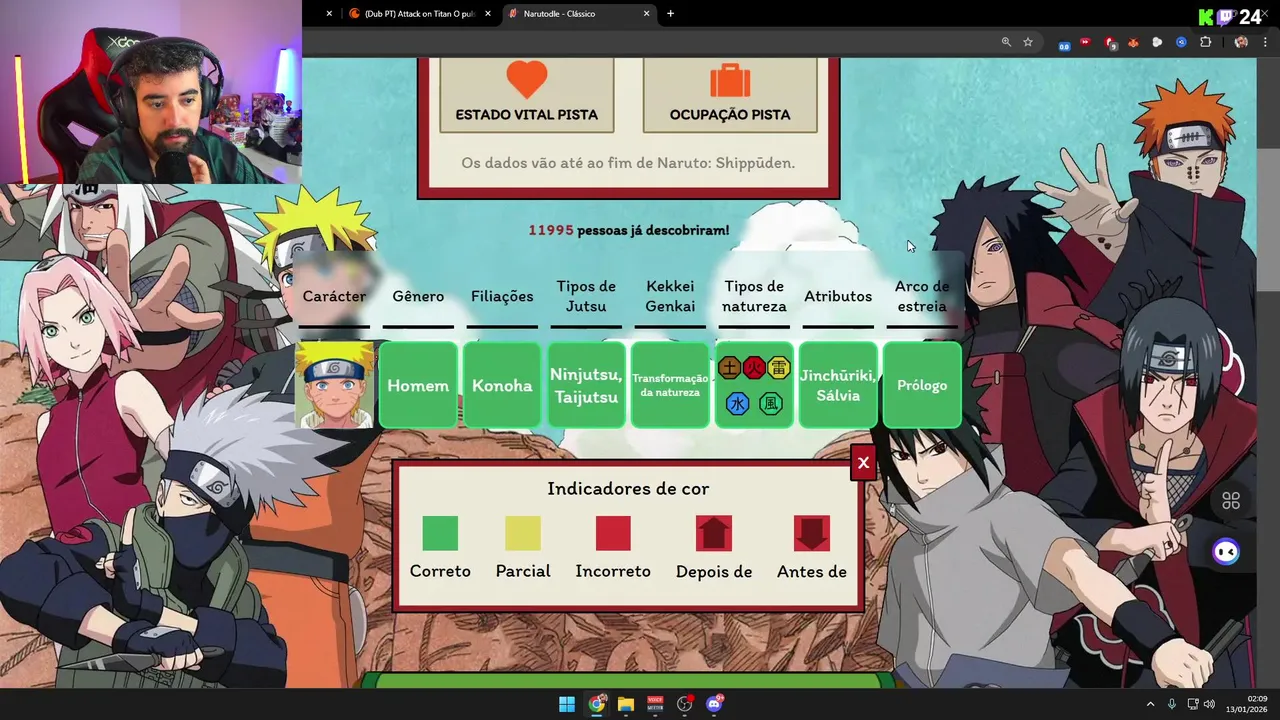Open OBS Studio from the taskbar
Screen dimensions: 1280x720
[x=685, y=704]
